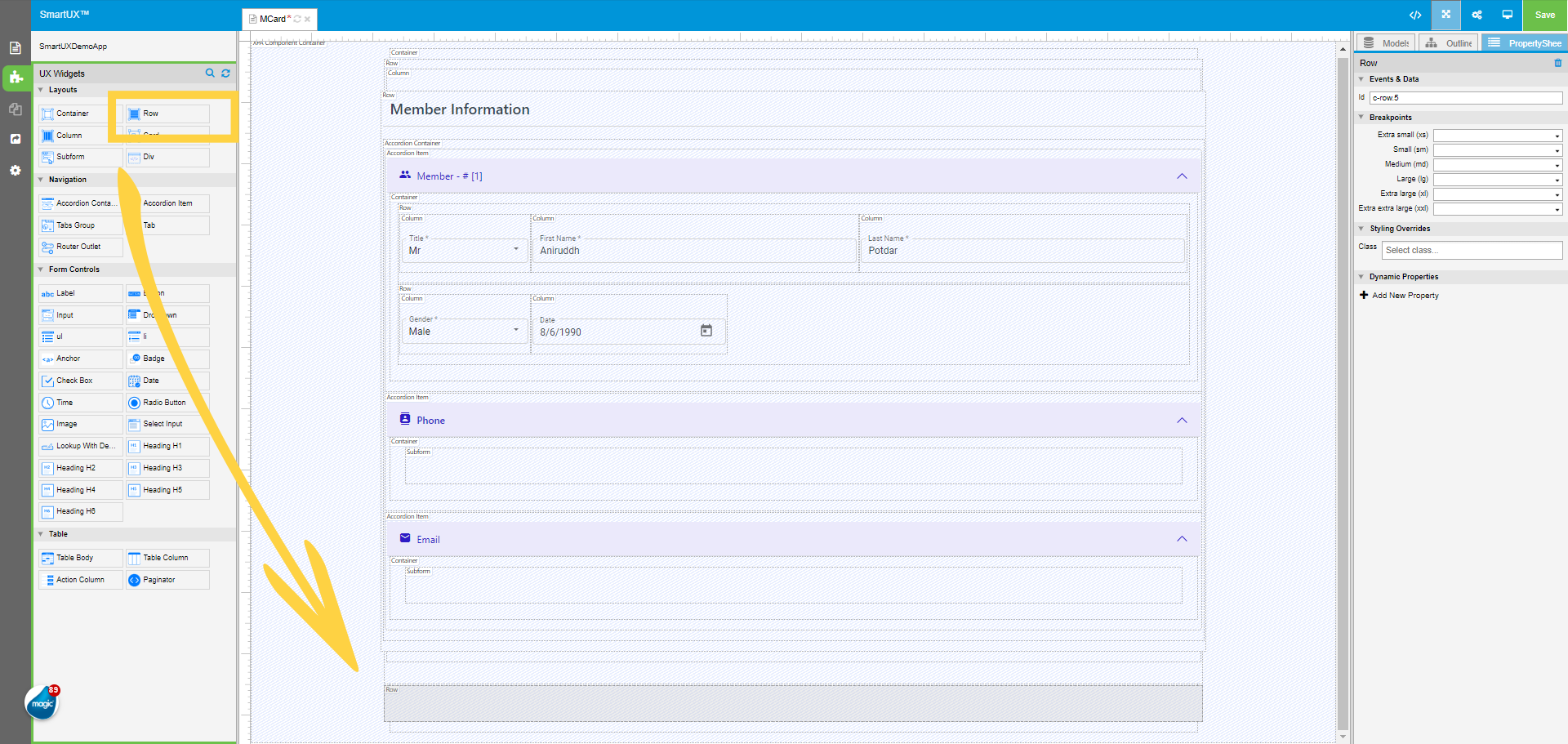
Task: Select the puzzle-piece UX Widgets sidebar icon
Action: [15, 78]
